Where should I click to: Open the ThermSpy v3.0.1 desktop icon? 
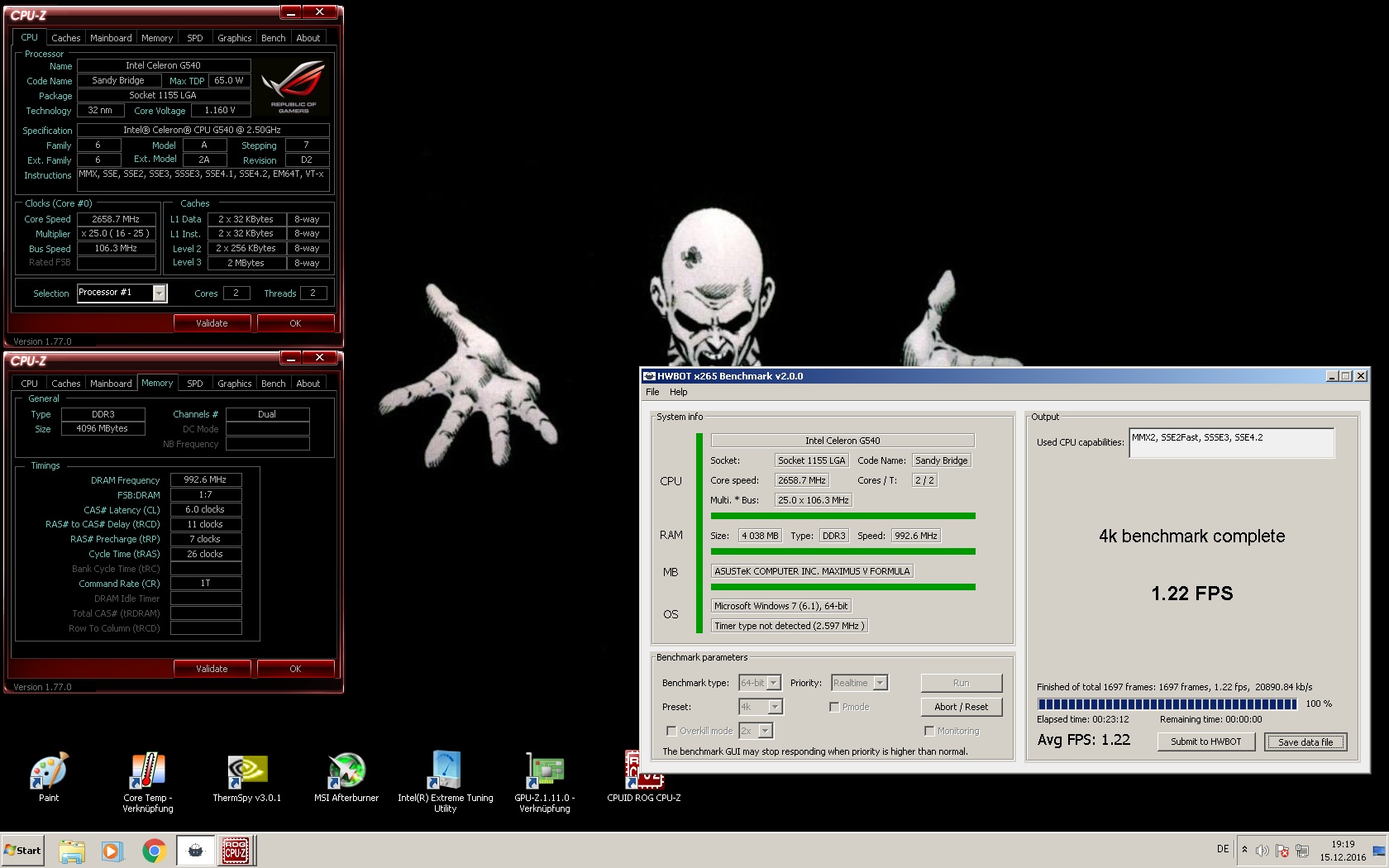[x=246, y=777]
